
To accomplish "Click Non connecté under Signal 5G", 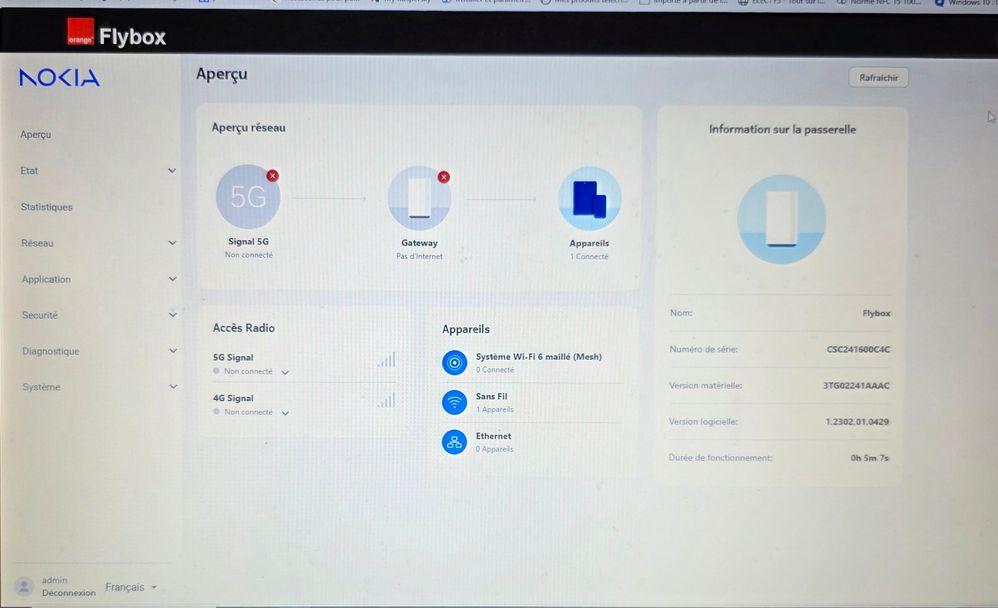I will [x=248, y=255].
